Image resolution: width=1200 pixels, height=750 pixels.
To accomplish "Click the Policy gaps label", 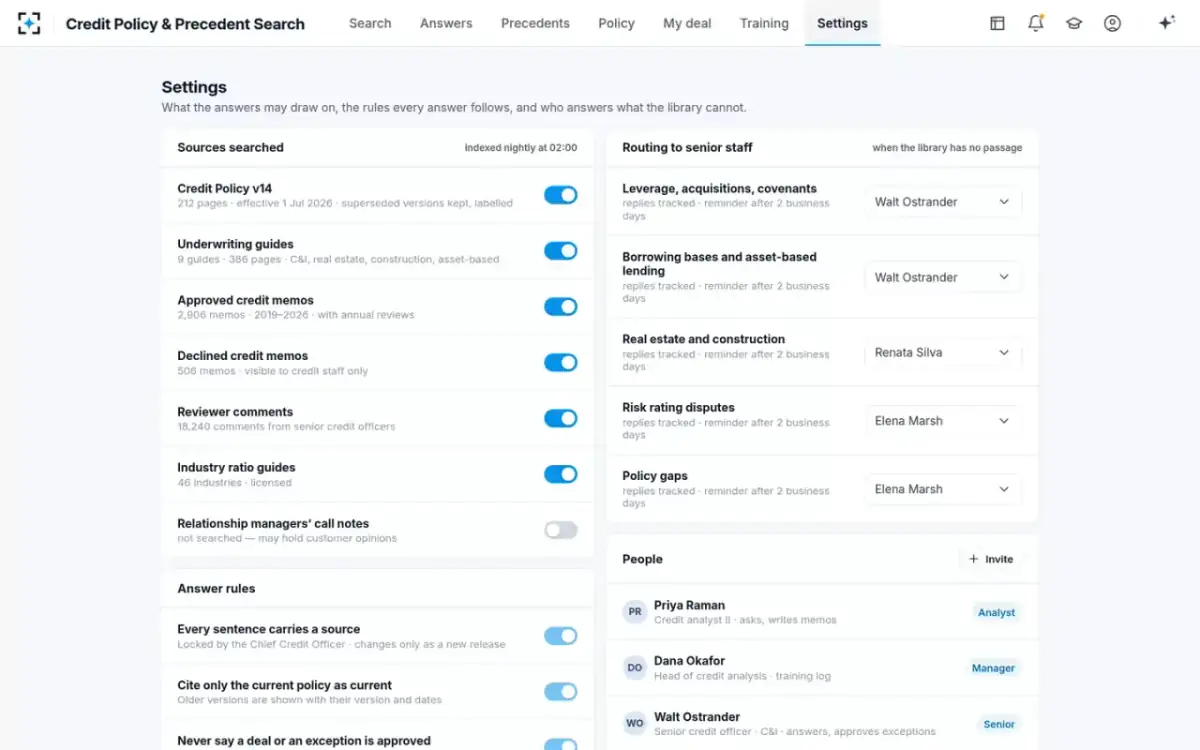I will click(655, 476).
